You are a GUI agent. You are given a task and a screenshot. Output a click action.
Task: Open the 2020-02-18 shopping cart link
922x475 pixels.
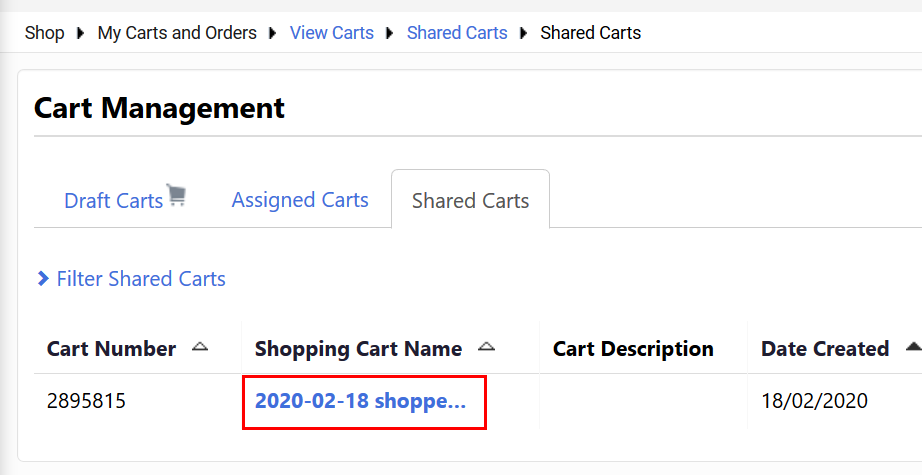point(361,401)
